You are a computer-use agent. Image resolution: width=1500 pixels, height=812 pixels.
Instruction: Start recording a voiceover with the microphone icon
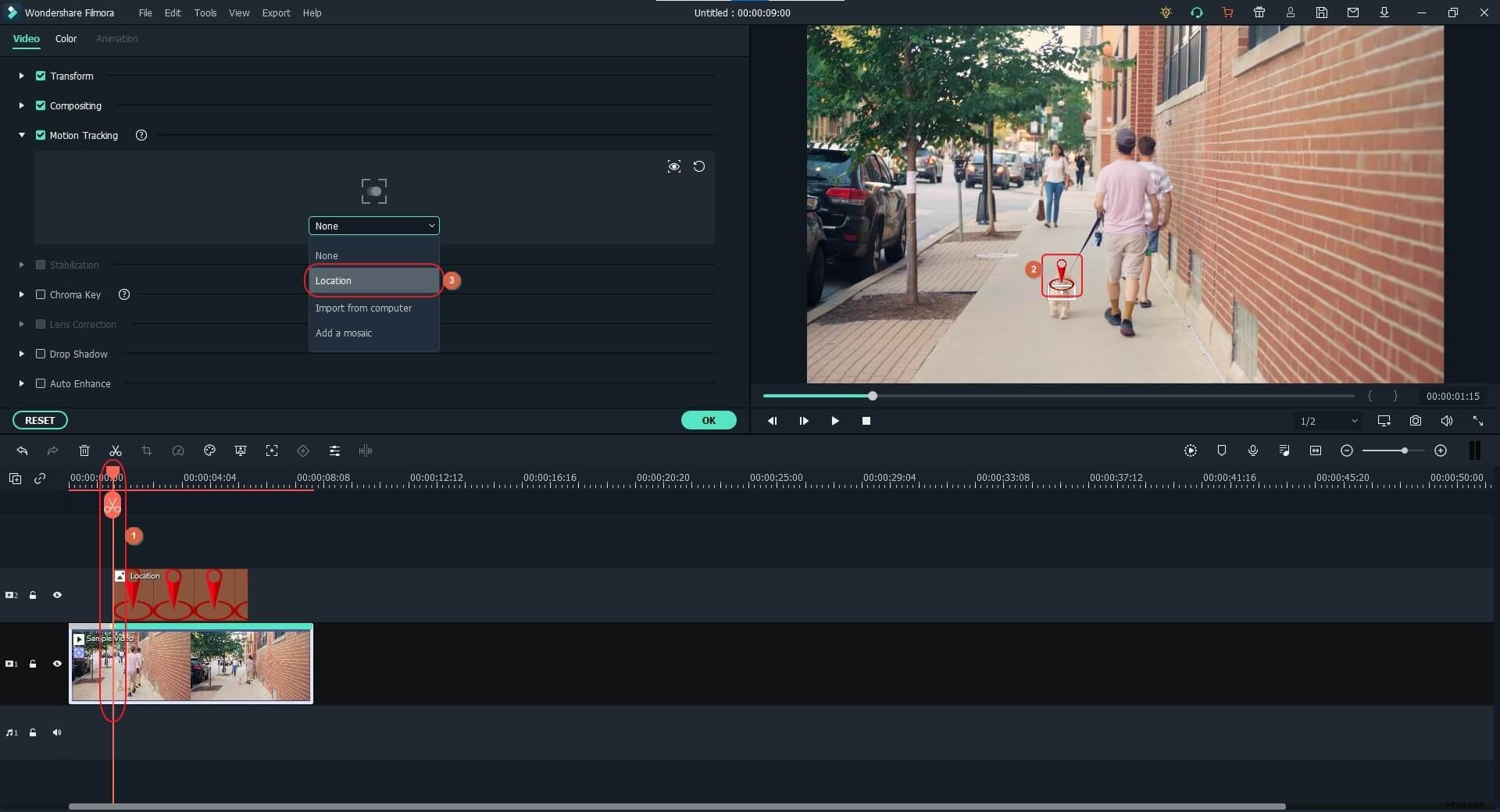point(1253,451)
